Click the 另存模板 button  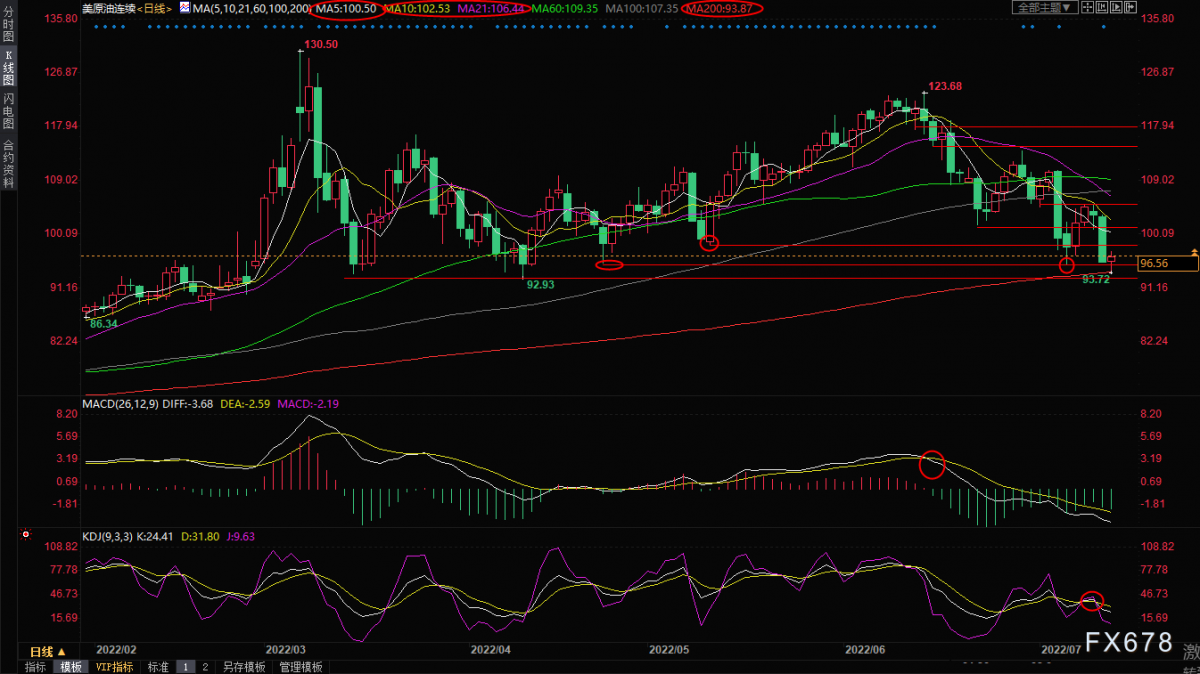244,667
